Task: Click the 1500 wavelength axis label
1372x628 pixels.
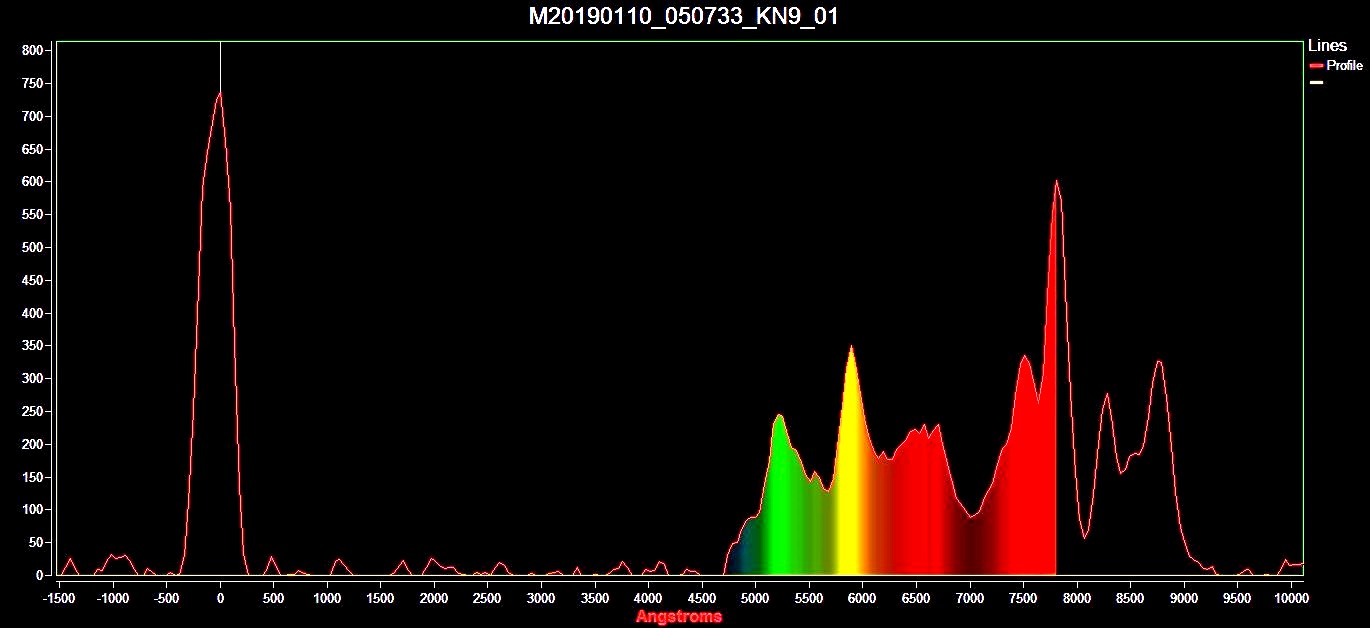Action: pos(380,598)
